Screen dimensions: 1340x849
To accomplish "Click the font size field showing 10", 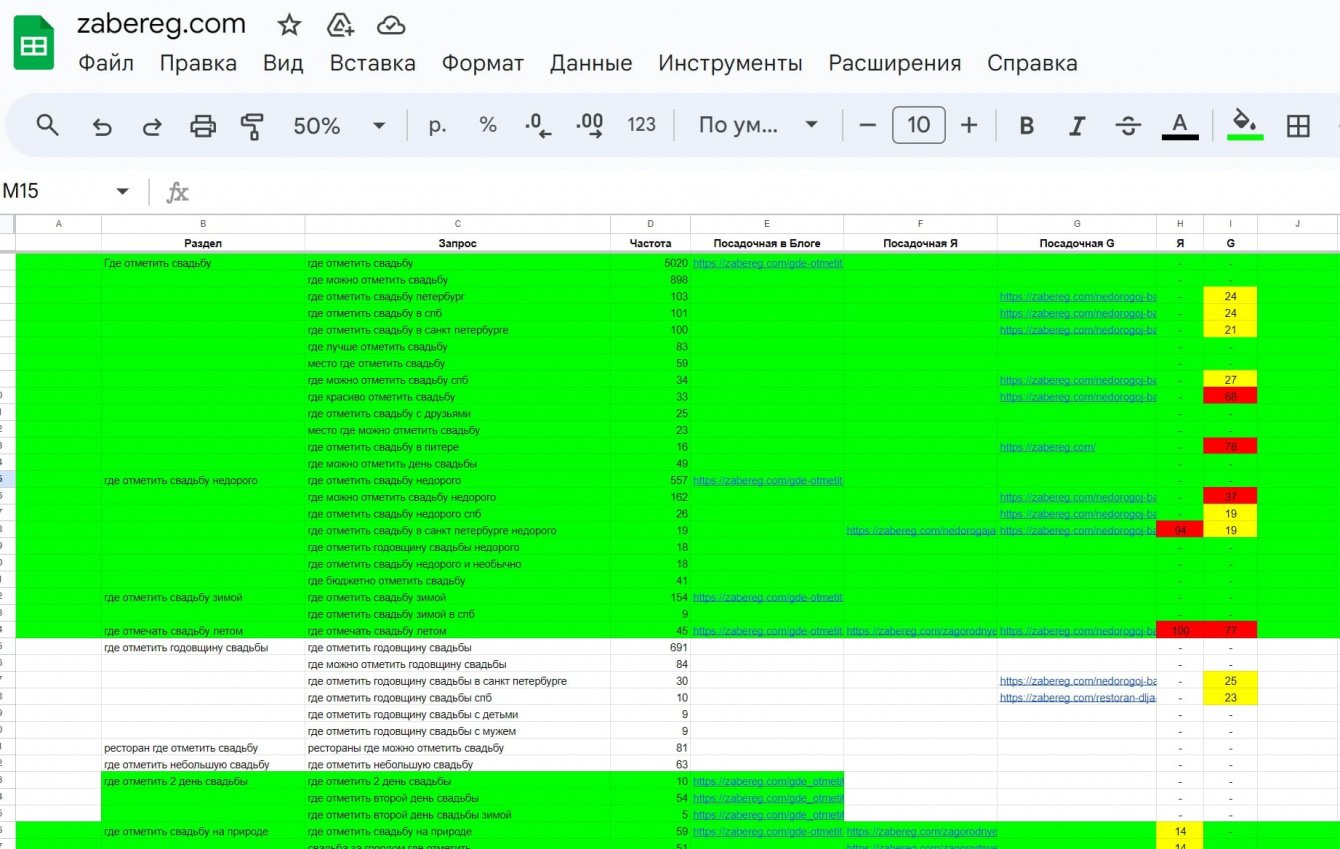I will (x=918, y=125).
